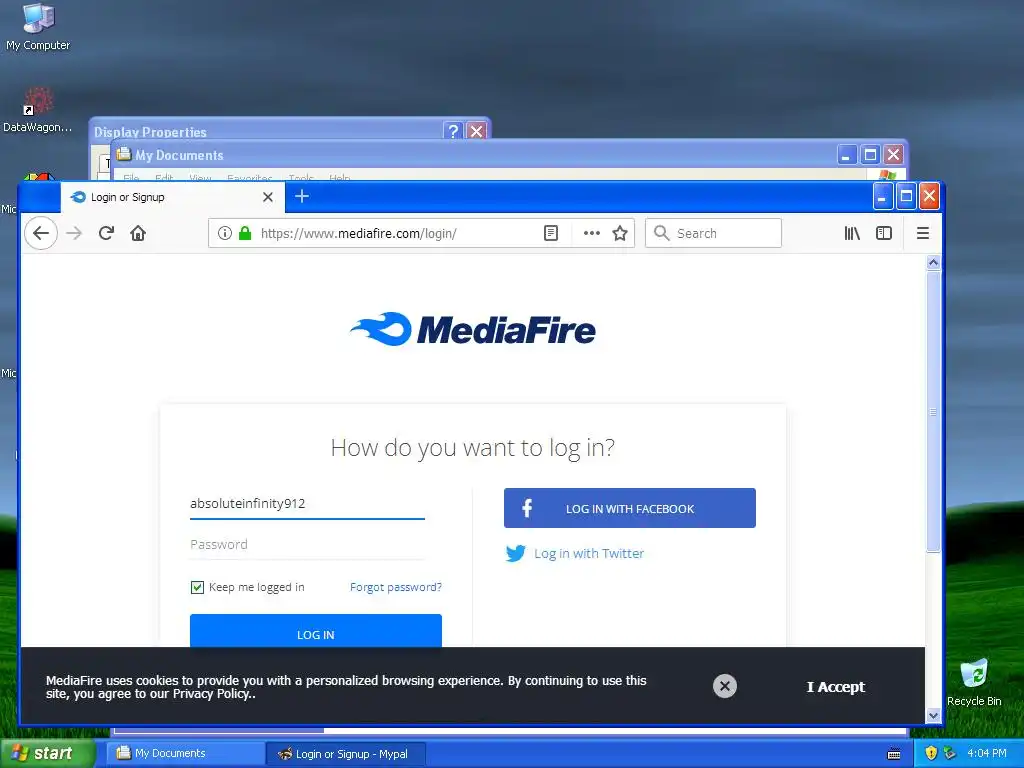The image size is (1024, 768).
Task: Click Display Properties help question button
Action: pos(453,131)
